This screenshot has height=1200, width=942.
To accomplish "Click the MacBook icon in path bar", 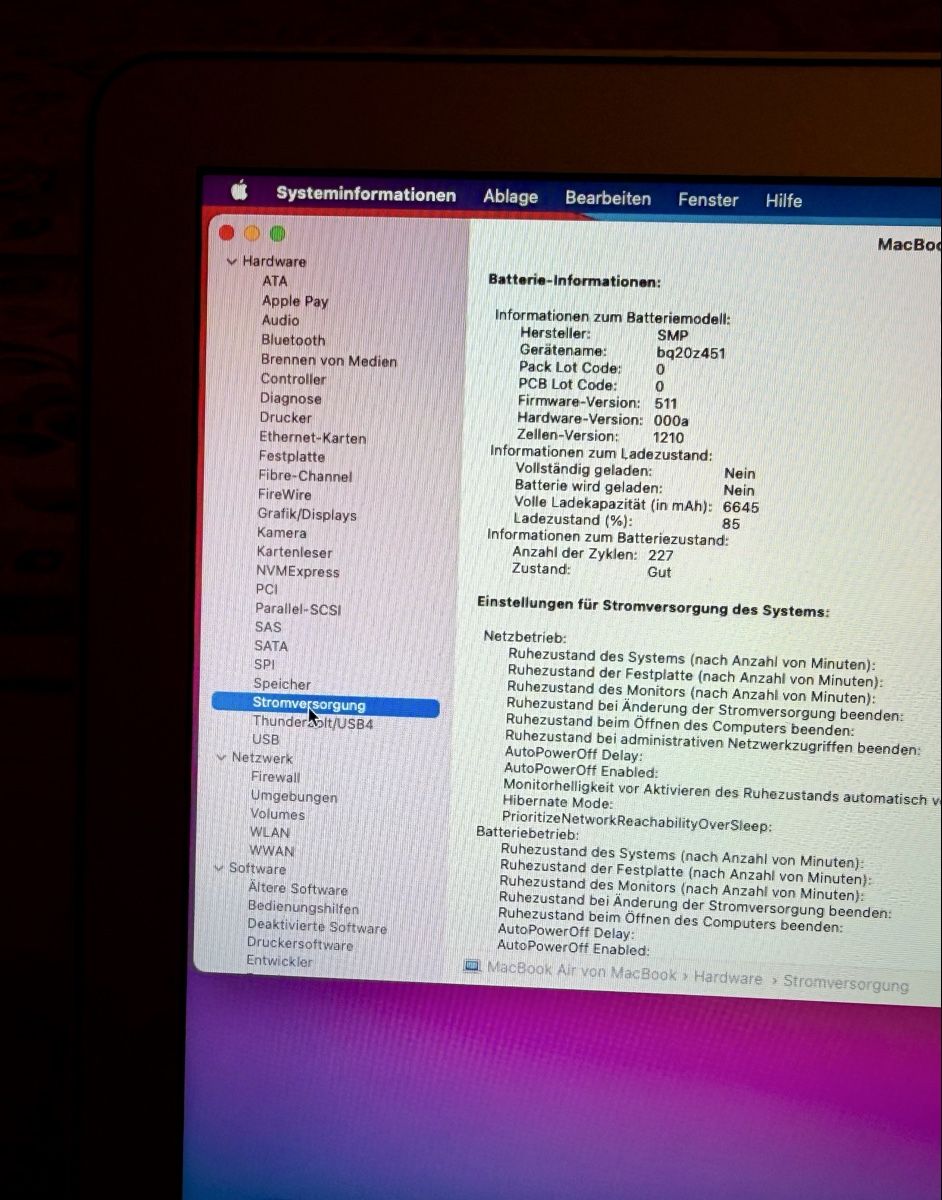I will 473,966.
